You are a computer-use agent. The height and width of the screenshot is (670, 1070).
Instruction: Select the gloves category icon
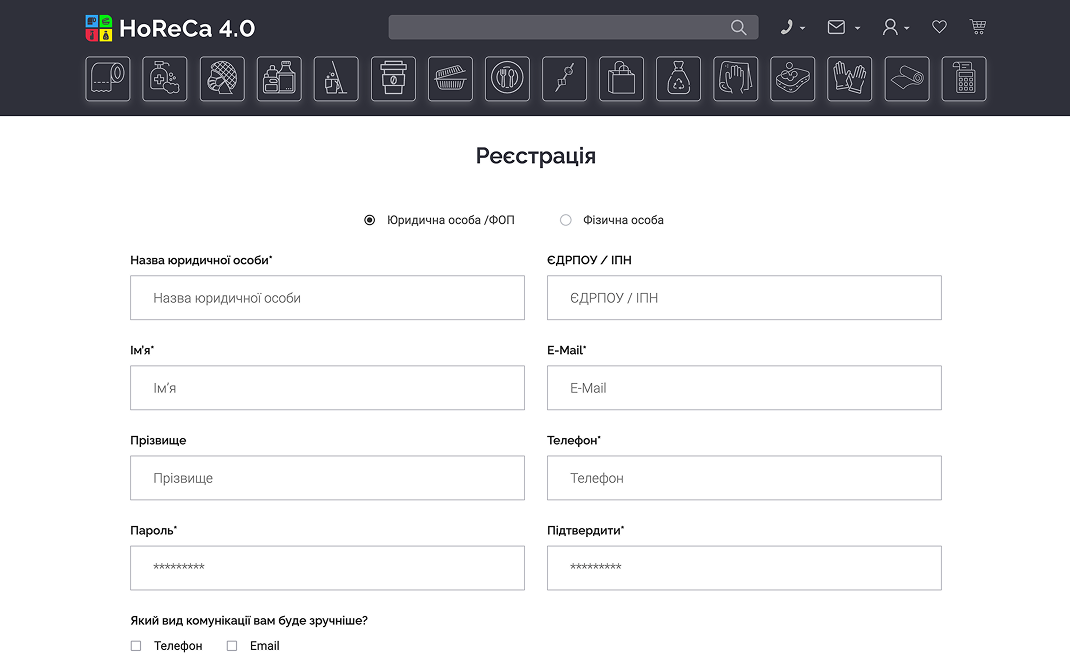(849, 79)
